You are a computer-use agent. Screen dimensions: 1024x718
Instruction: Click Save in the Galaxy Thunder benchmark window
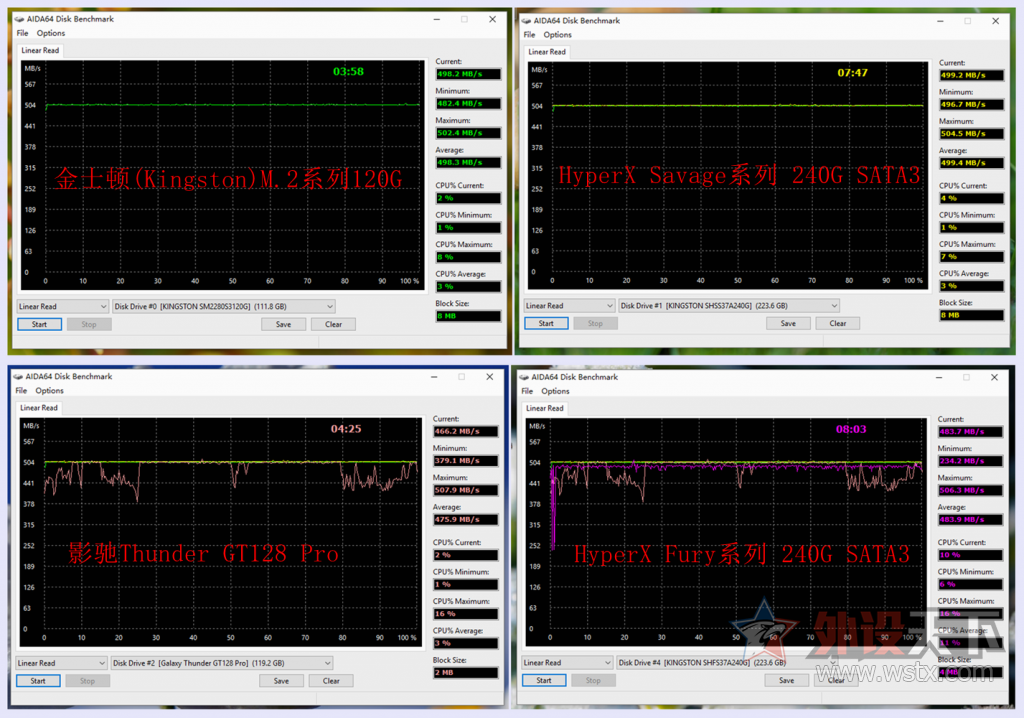(281, 681)
